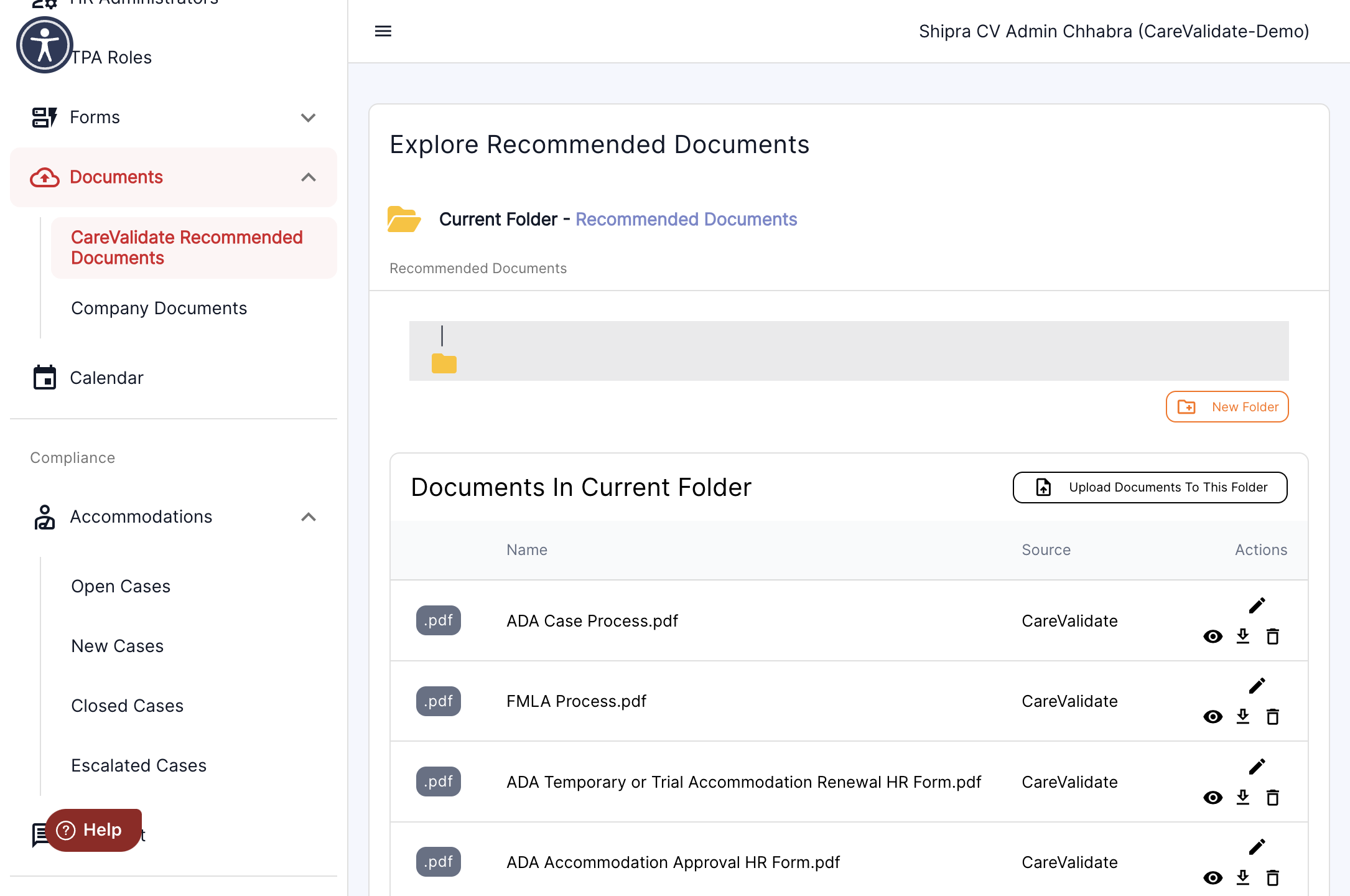Screen dimensions: 1350x896
Task: Click Upload Documents To This Folder
Action: (x=1150, y=487)
